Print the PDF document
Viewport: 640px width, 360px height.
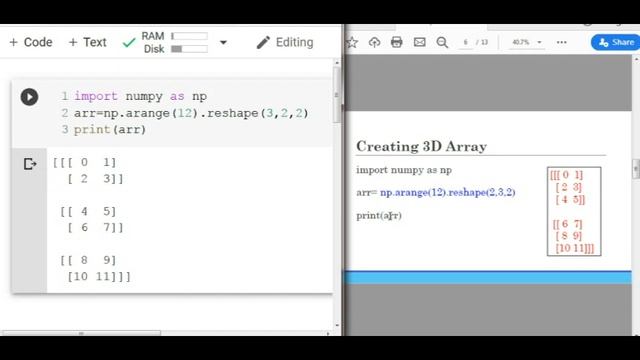(x=396, y=42)
